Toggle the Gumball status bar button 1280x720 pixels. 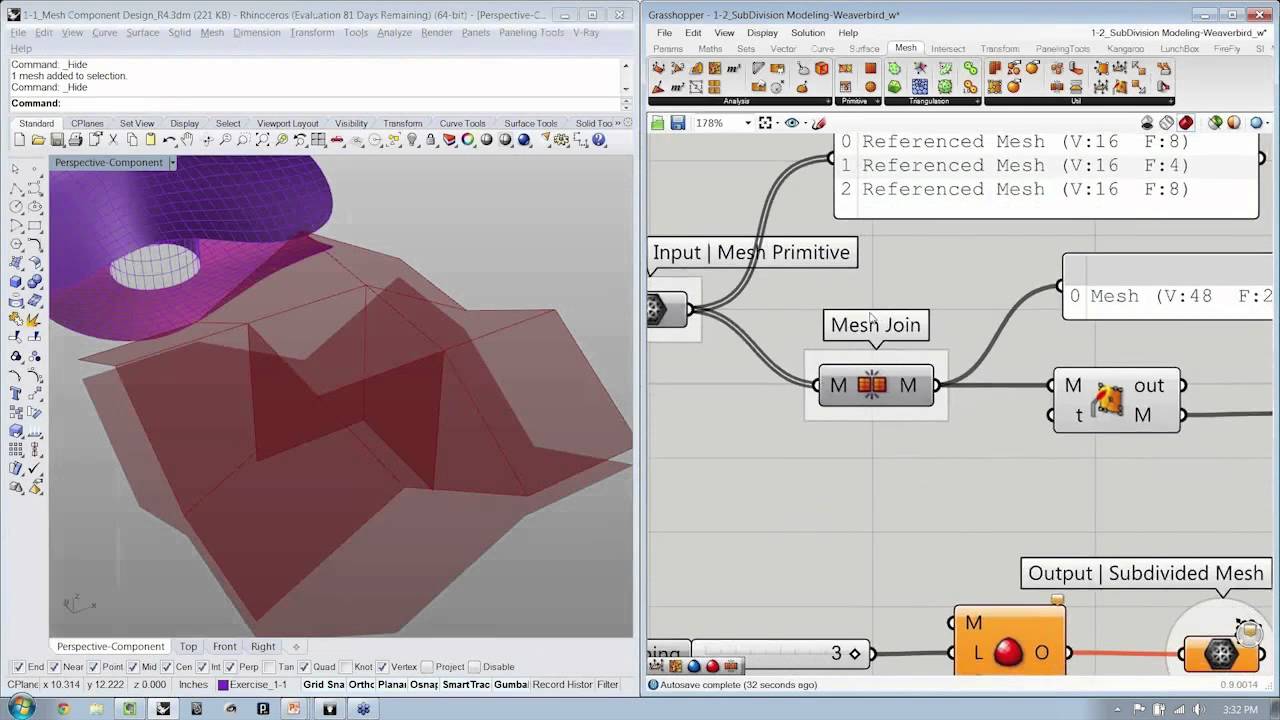click(511, 685)
